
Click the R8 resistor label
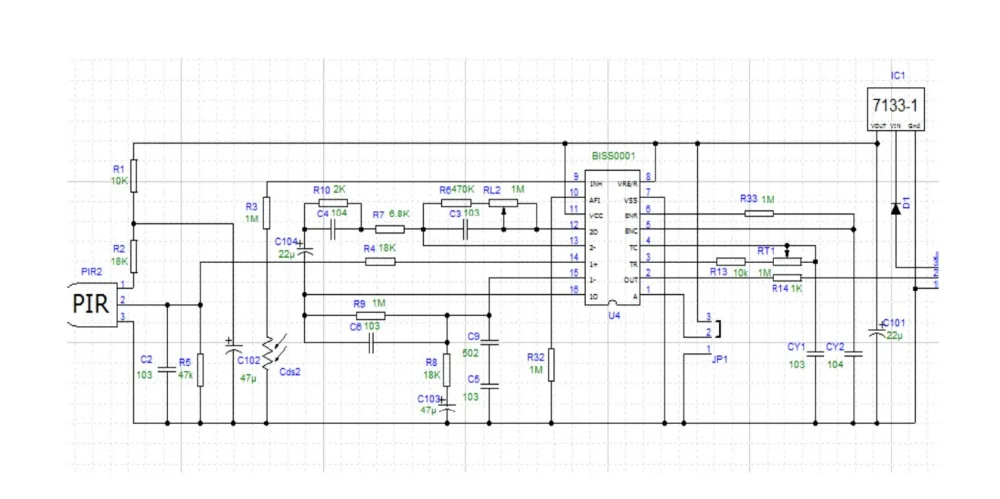[x=432, y=362]
